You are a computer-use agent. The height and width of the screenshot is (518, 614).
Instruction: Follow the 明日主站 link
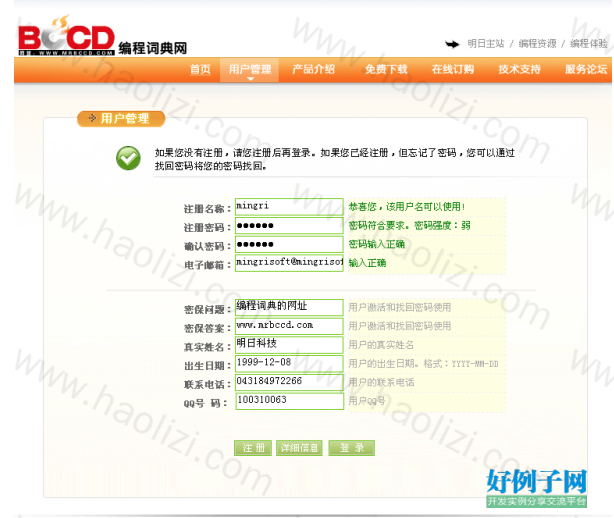(x=486, y=43)
